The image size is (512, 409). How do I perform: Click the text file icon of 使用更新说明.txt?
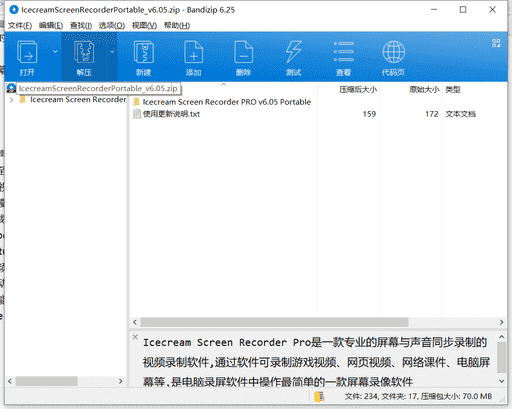click(x=137, y=114)
